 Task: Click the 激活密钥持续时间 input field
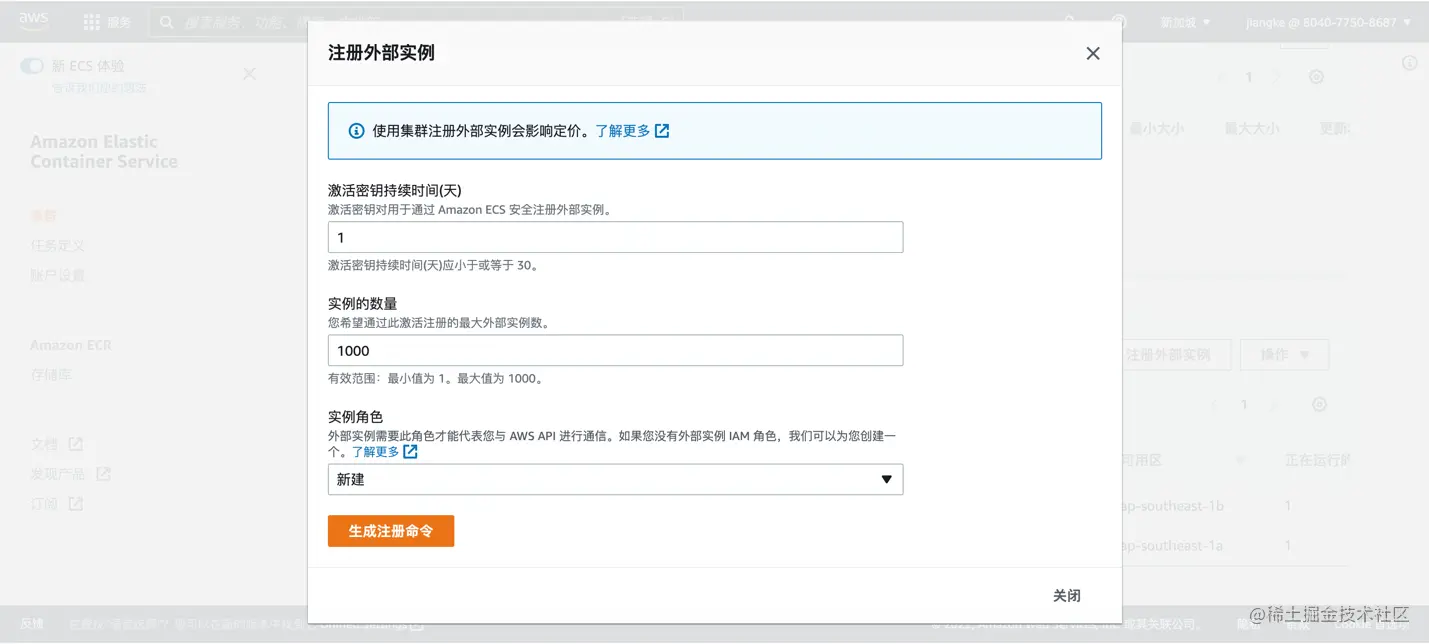pyautogui.click(x=615, y=237)
